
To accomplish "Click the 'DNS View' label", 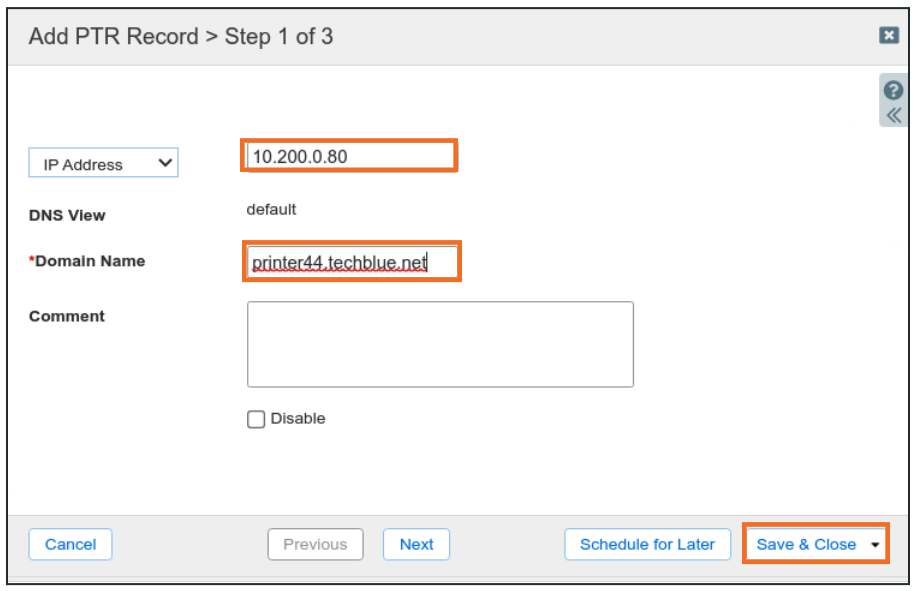I will [x=67, y=215].
